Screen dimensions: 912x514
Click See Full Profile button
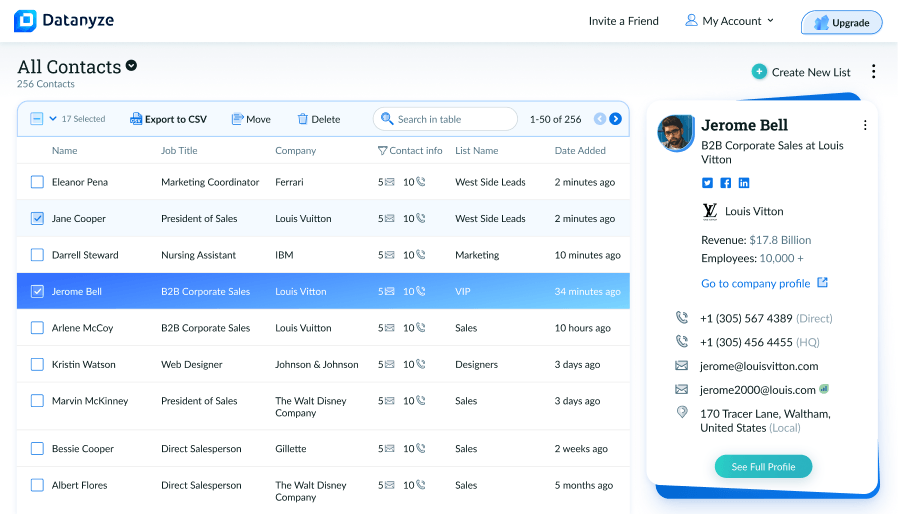pyautogui.click(x=763, y=466)
